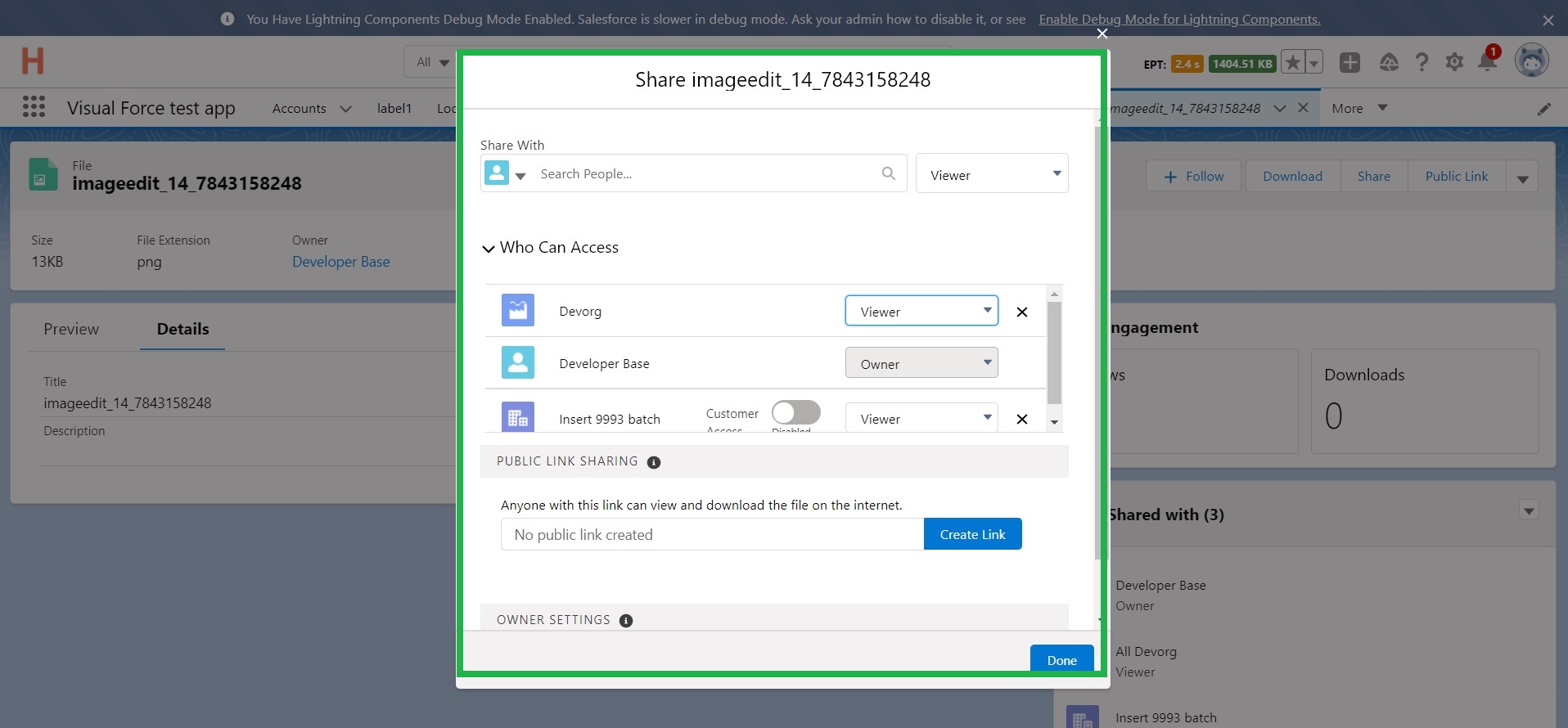
Task: Click the Devorg library icon
Action: (518, 310)
